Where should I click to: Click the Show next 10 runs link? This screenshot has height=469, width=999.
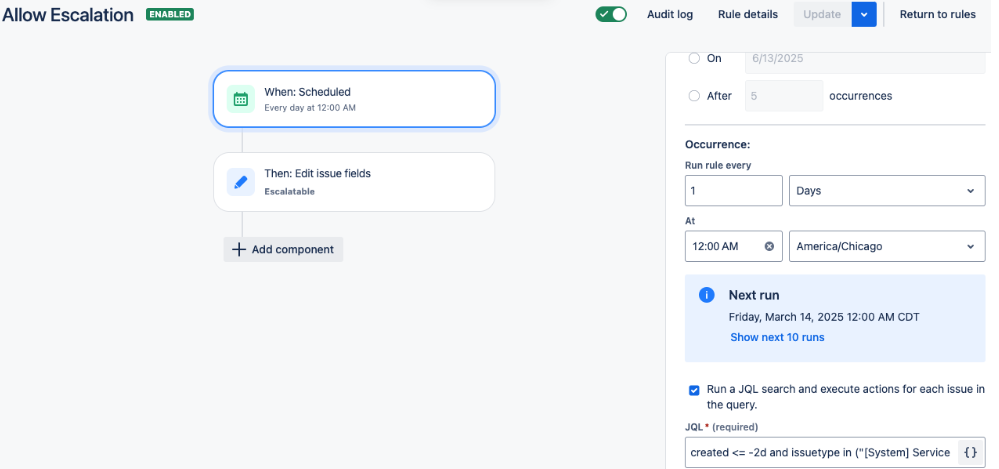(777, 337)
